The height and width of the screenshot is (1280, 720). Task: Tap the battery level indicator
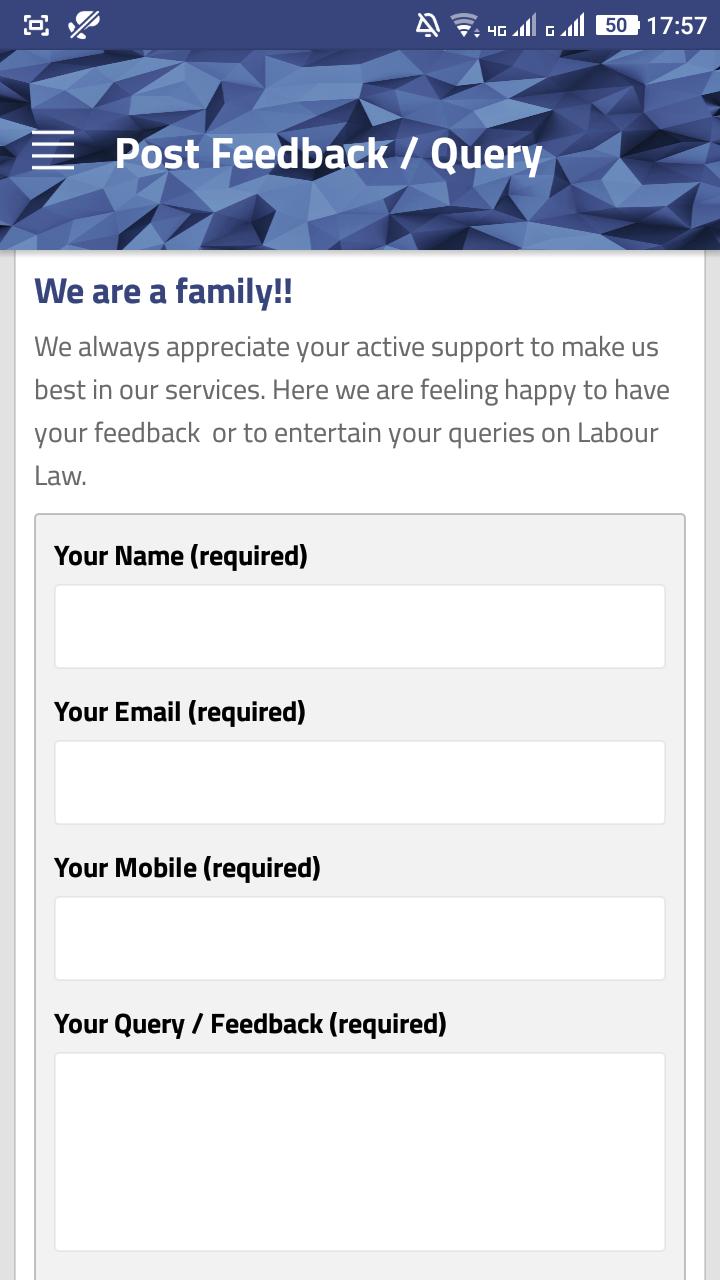(617, 25)
